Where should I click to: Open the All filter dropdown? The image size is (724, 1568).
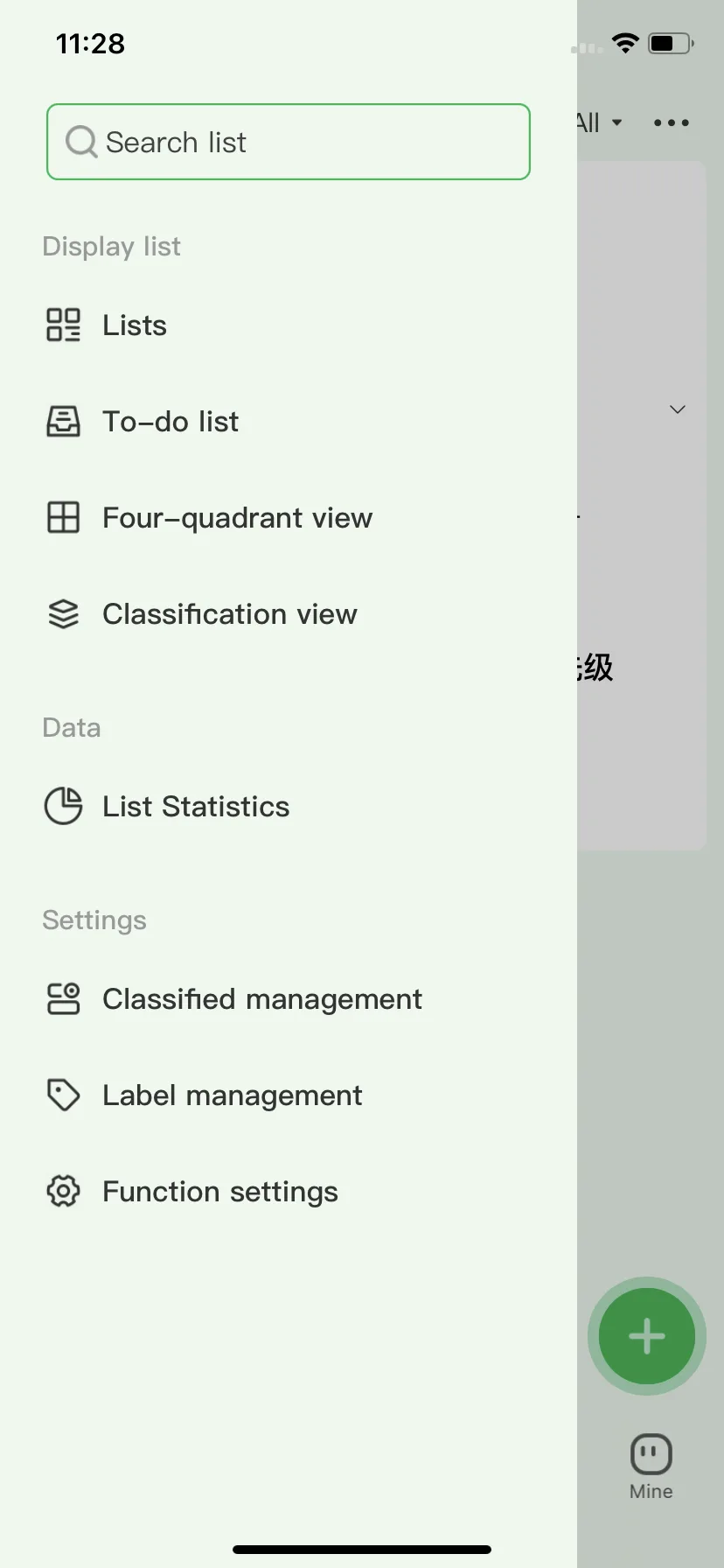coord(599,122)
